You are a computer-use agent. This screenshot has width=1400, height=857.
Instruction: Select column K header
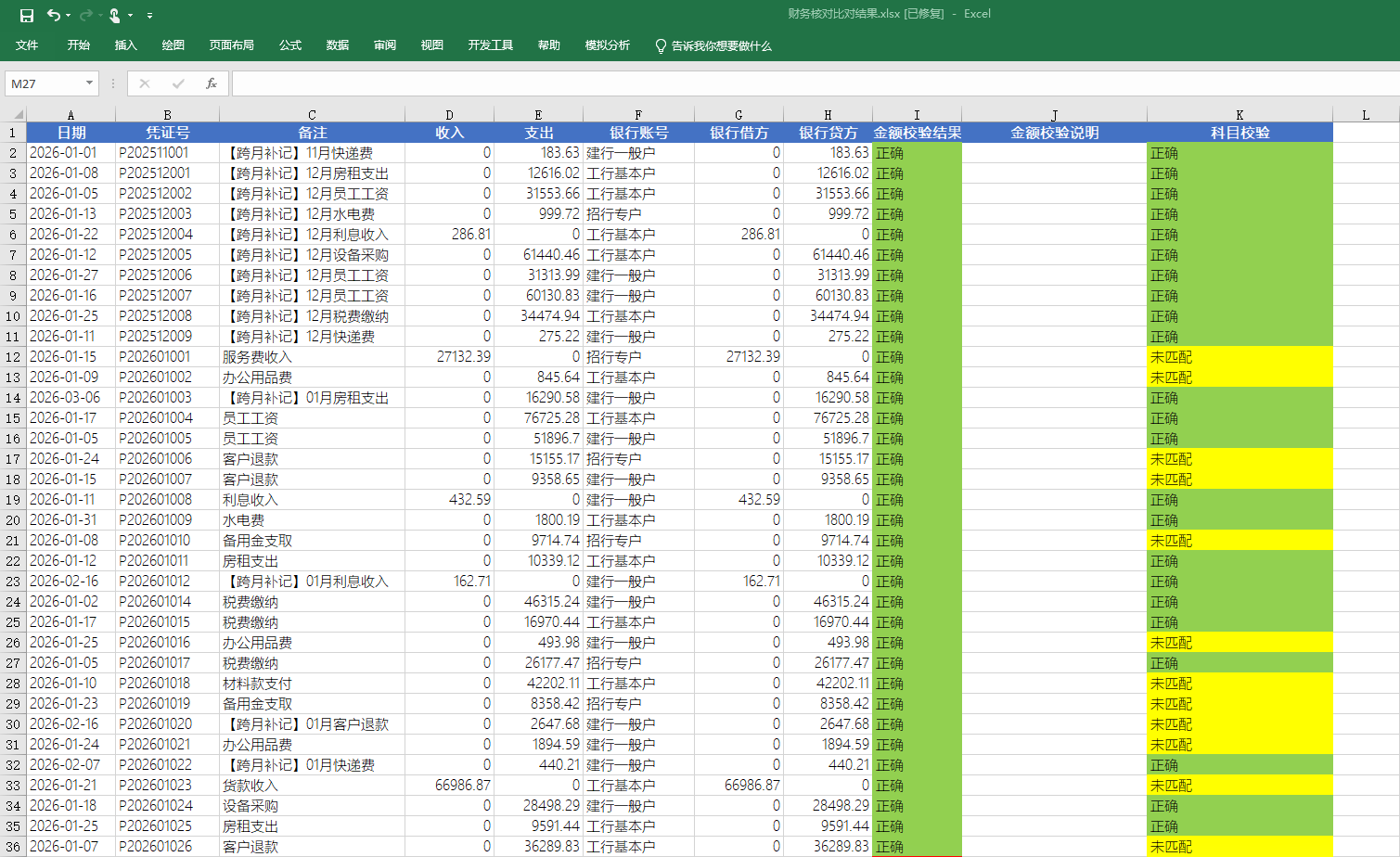pyautogui.click(x=1239, y=115)
